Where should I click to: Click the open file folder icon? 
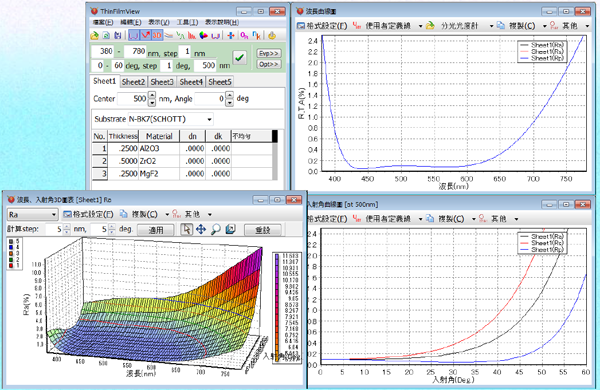tap(94, 36)
